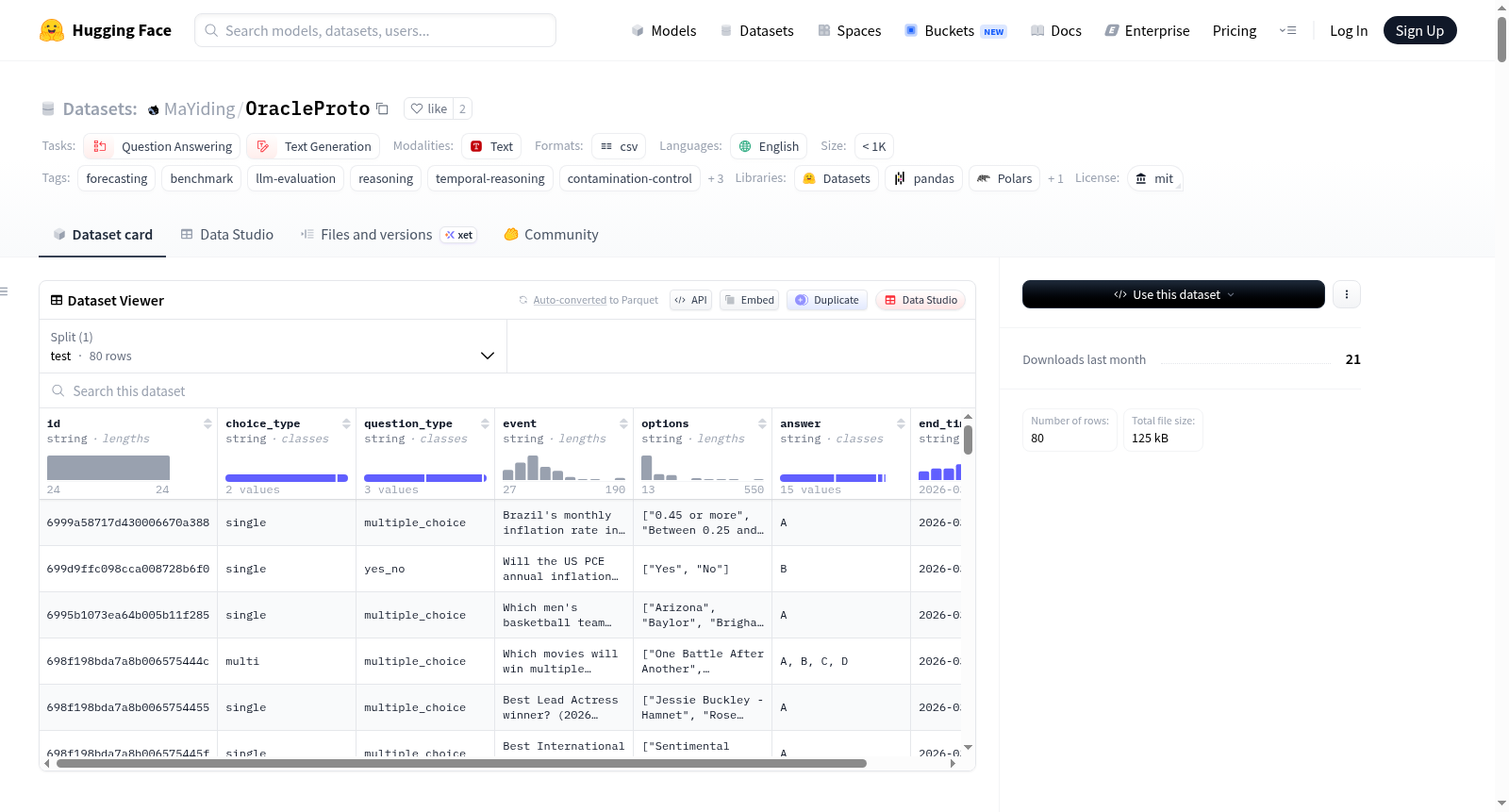Open the Dataset card tab
1509x812 pixels.
[103, 235]
